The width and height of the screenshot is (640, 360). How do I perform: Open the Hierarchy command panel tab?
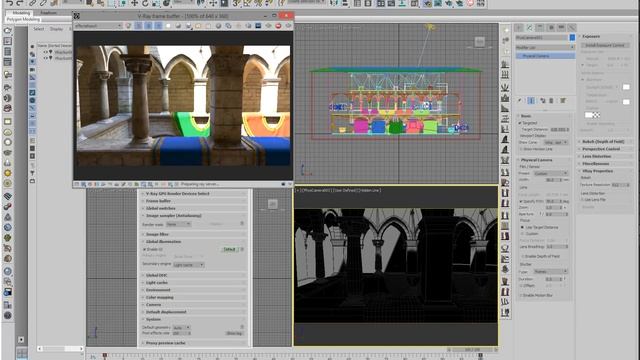(x=540, y=27)
